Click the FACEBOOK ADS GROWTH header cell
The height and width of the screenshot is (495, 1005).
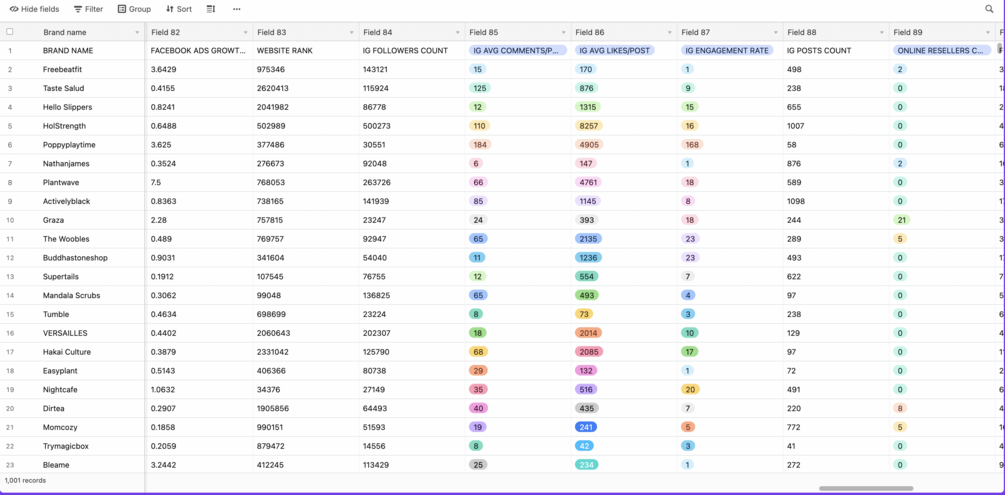click(199, 50)
